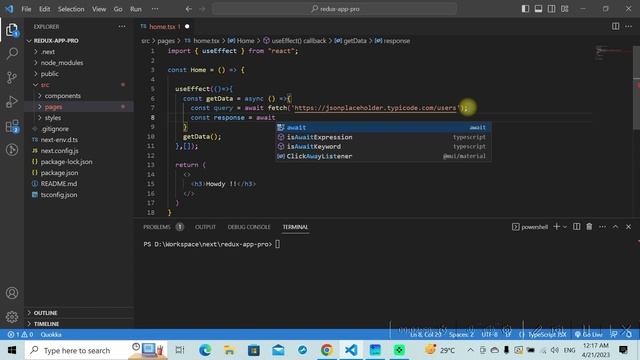Viewport: 640px width, 360px height.
Task: Open the Go menu
Action: click(118, 9)
